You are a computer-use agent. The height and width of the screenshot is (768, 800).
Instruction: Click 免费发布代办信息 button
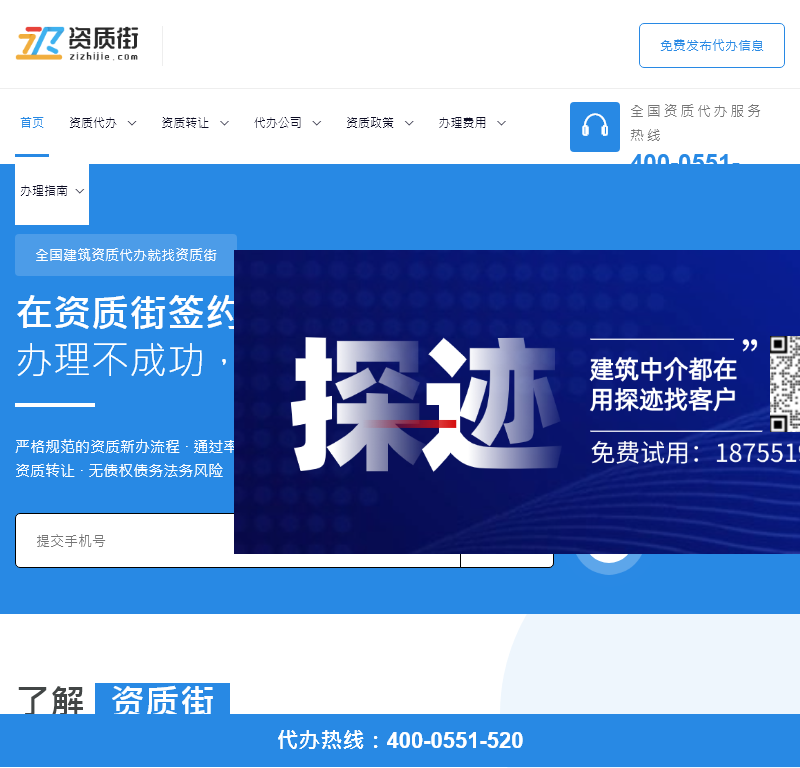tap(712, 45)
